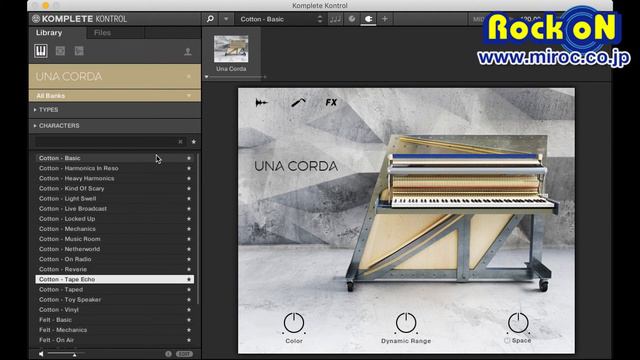Click the EDIT button at browser bottom
Screen dimensions: 640x360
pos(184,354)
